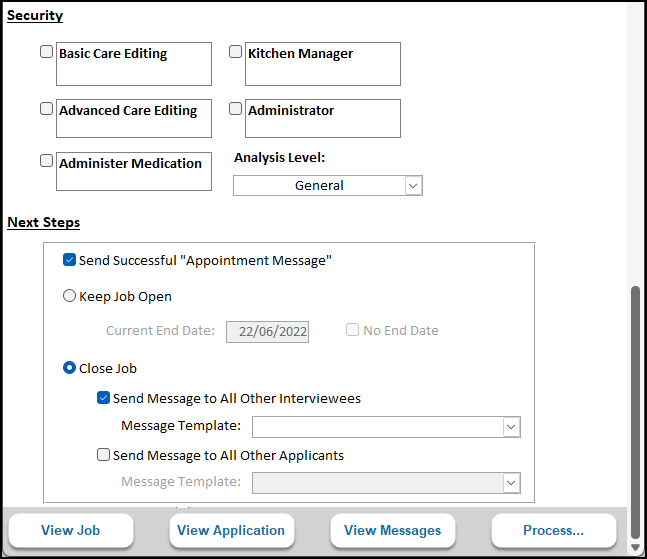Enable the Basic Care Editing checkbox
The height and width of the screenshot is (559, 647).
pyautogui.click(x=47, y=53)
